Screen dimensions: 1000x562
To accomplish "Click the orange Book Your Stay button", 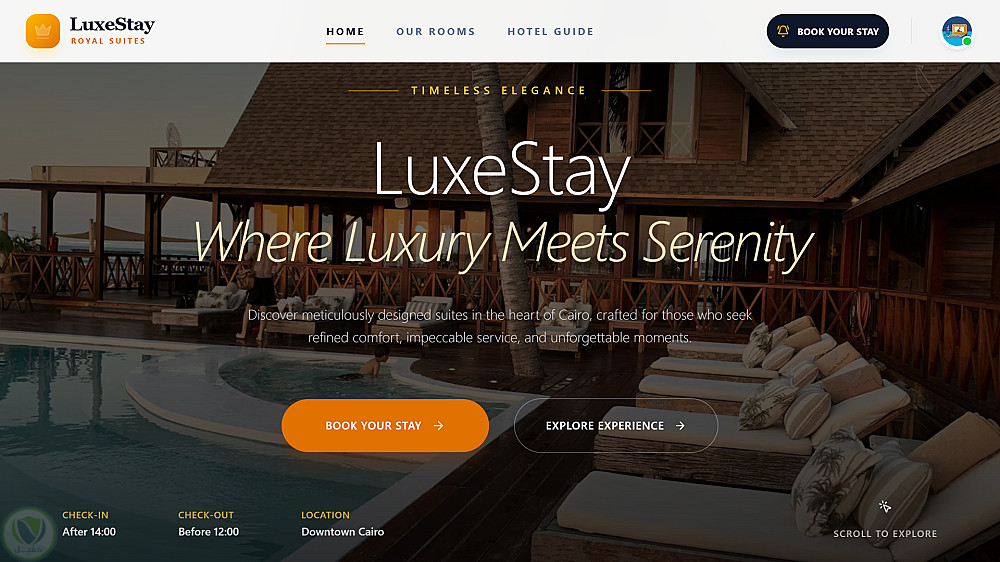I will click(385, 425).
